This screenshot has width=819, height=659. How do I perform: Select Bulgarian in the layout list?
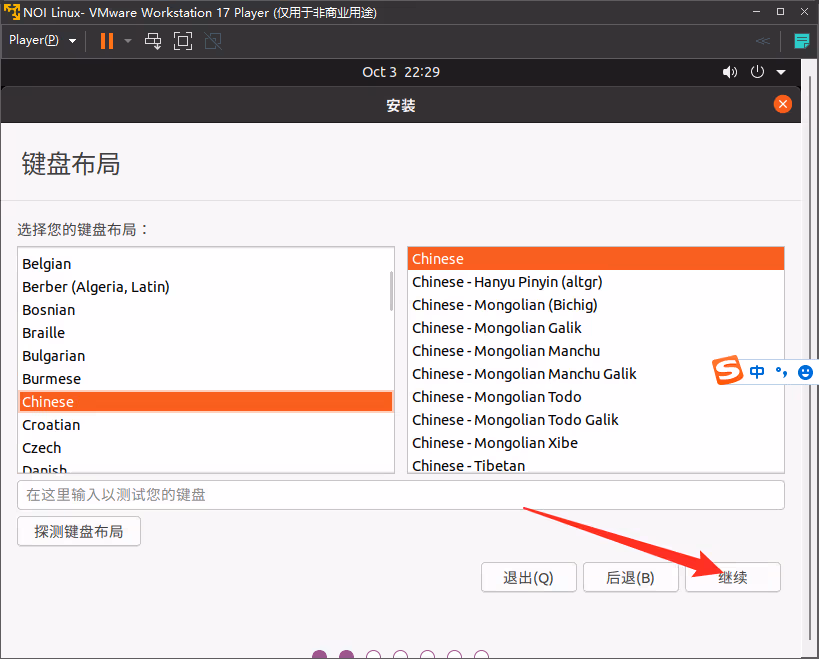[54, 356]
